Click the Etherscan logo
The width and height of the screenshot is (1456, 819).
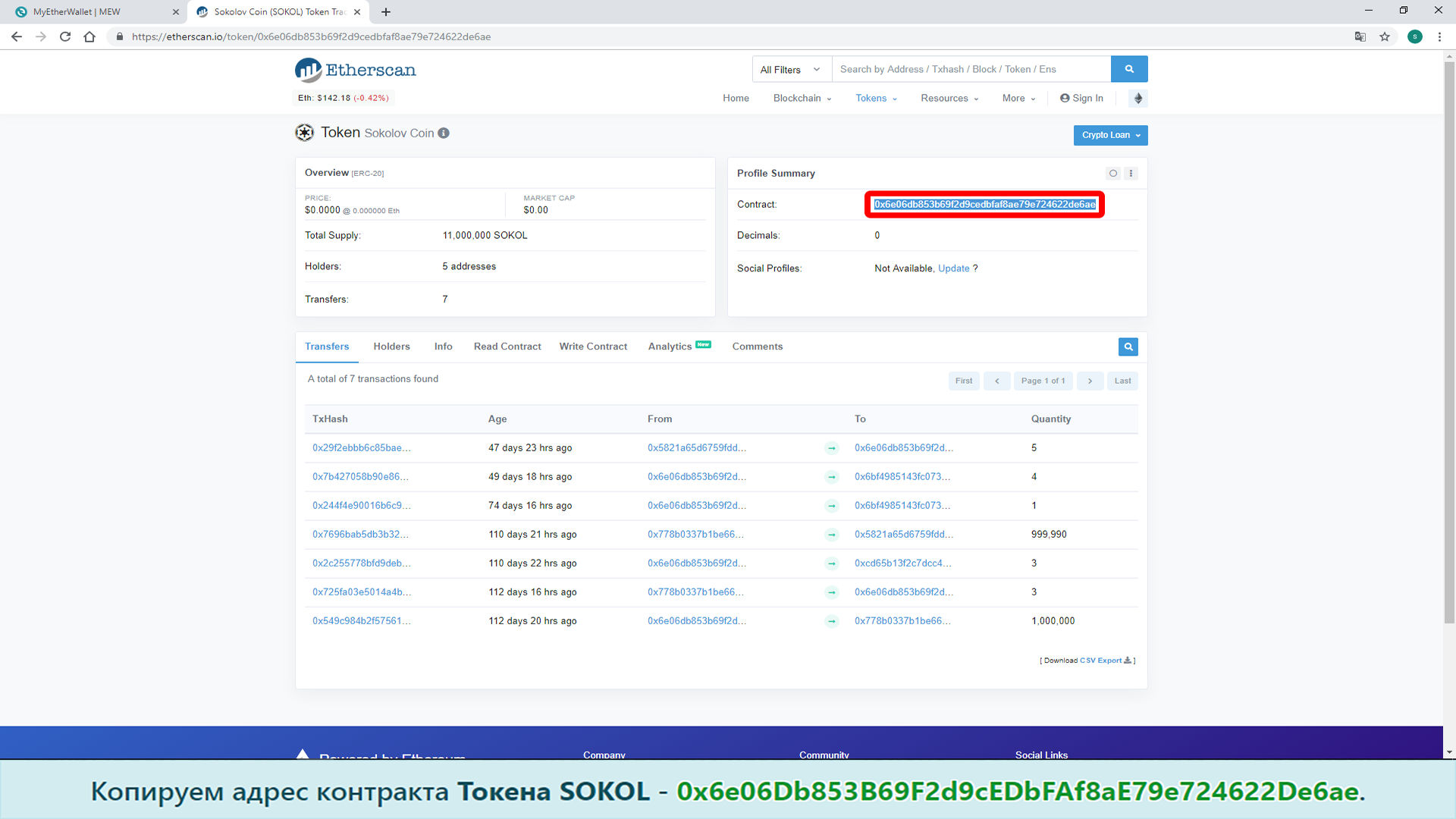click(x=355, y=70)
